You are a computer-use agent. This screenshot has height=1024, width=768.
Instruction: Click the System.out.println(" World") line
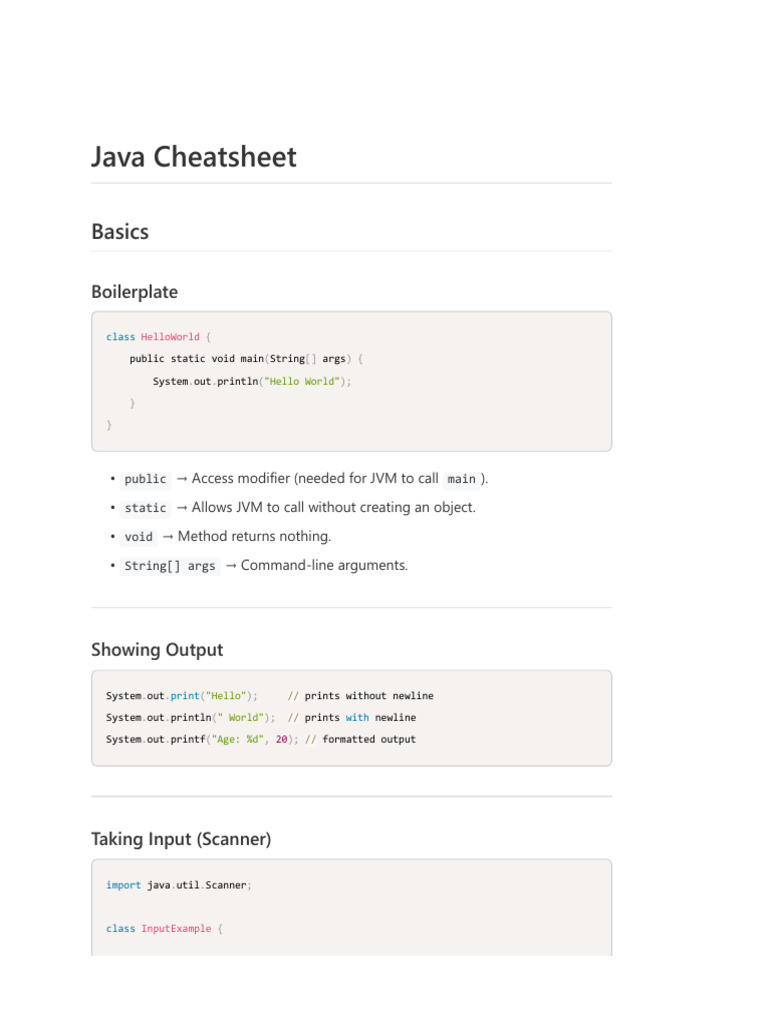coord(191,718)
